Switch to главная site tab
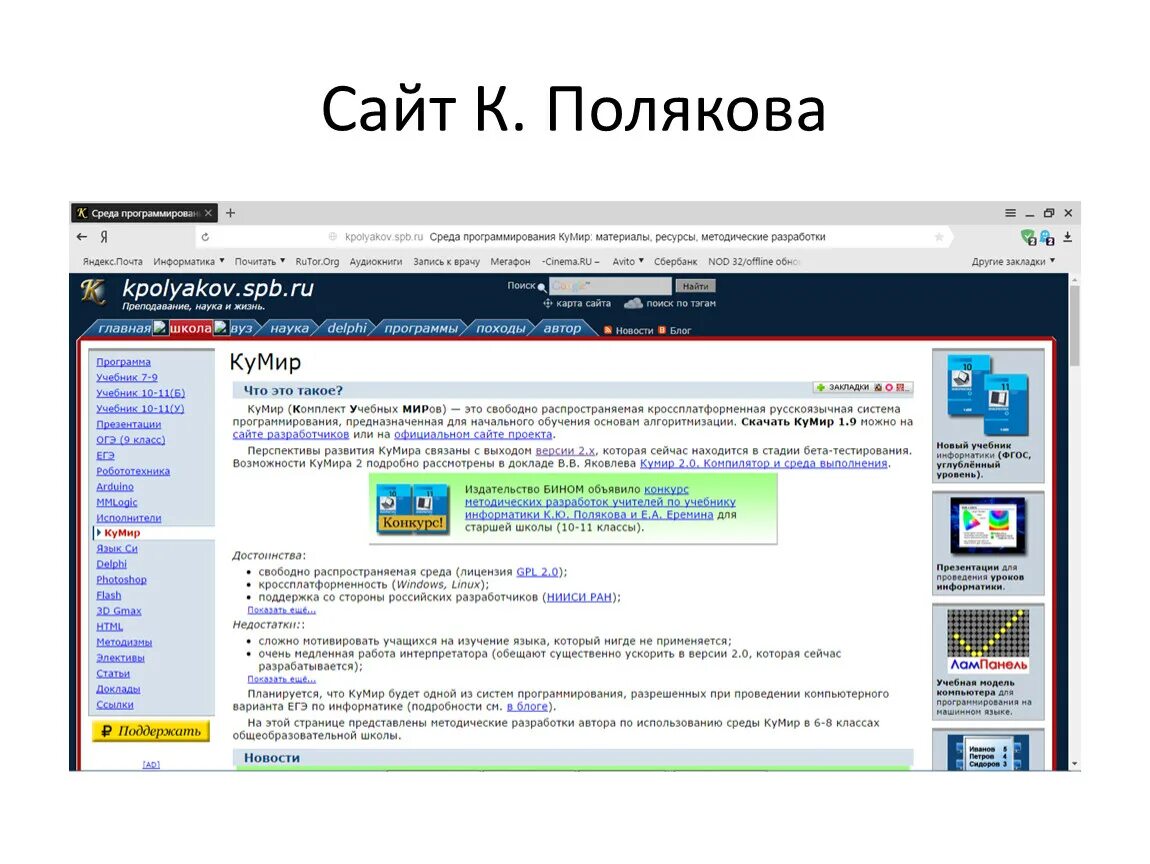The width and height of the screenshot is (1150, 864). (x=124, y=329)
